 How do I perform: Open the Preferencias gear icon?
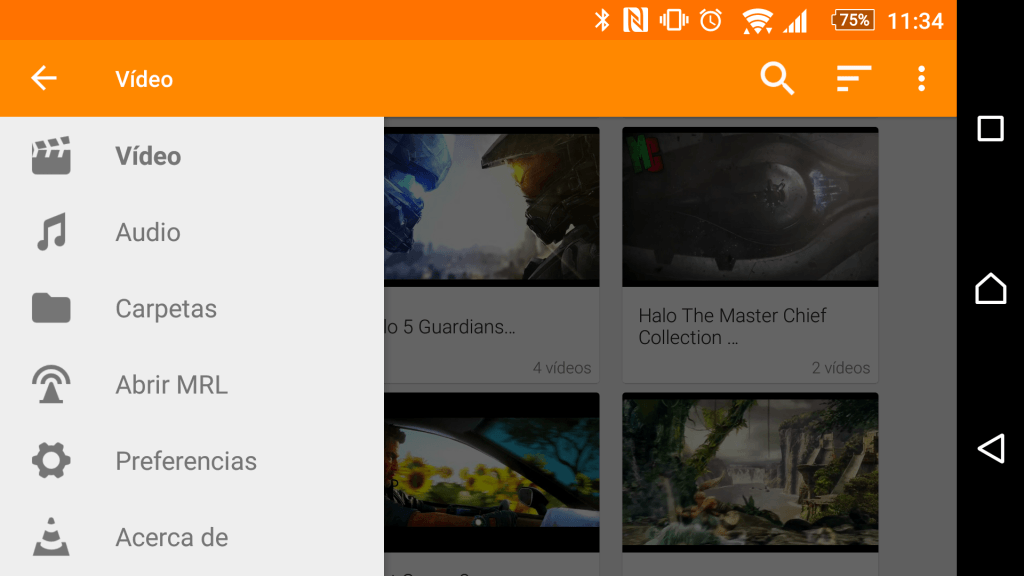(x=50, y=460)
